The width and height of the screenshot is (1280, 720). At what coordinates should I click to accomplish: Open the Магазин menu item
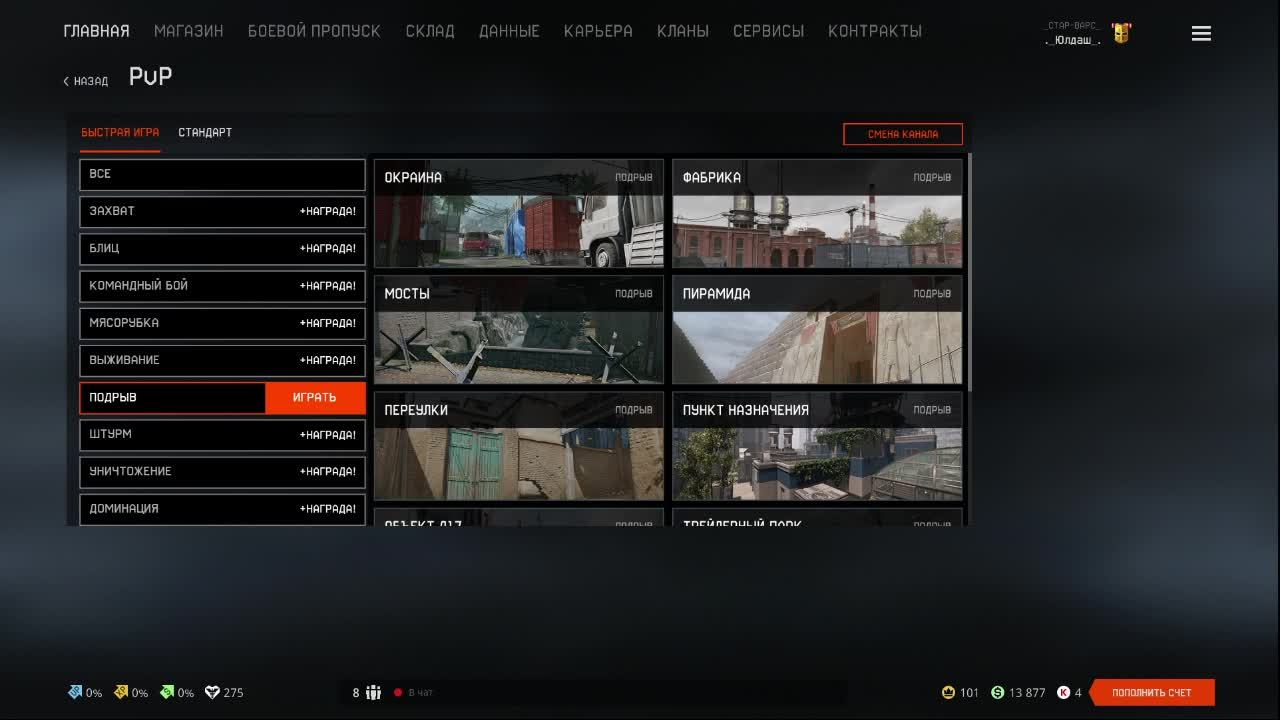pyautogui.click(x=189, y=31)
